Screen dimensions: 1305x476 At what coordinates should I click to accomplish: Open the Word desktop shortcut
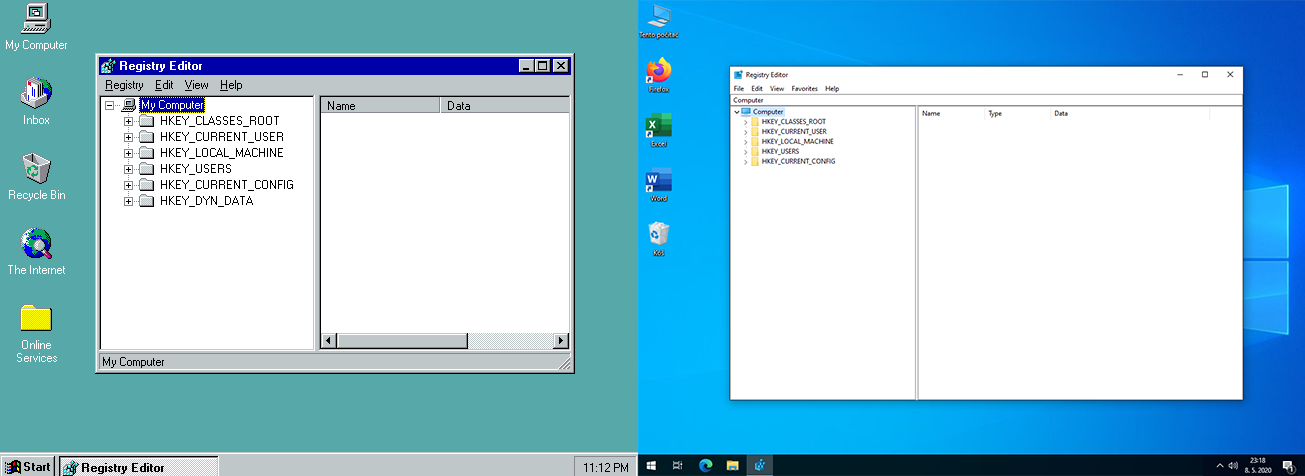tap(659, 181)
